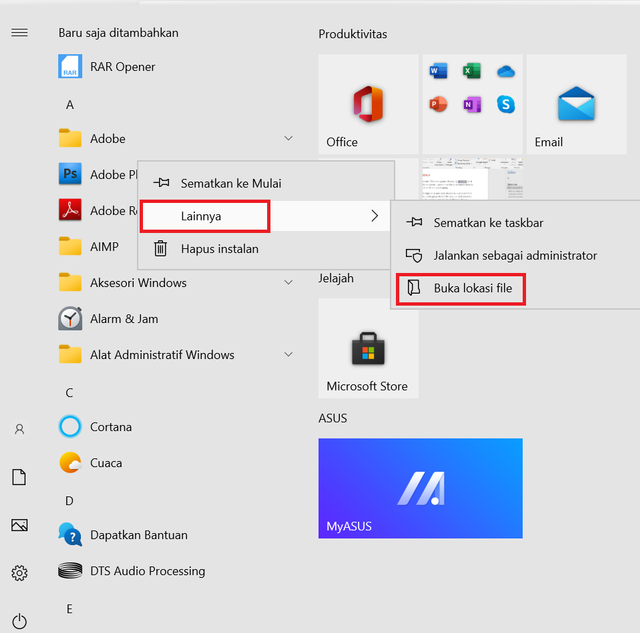Viewport: 640px width, 633px height.
Task: Open the Email tile
Action: [576, 104]
